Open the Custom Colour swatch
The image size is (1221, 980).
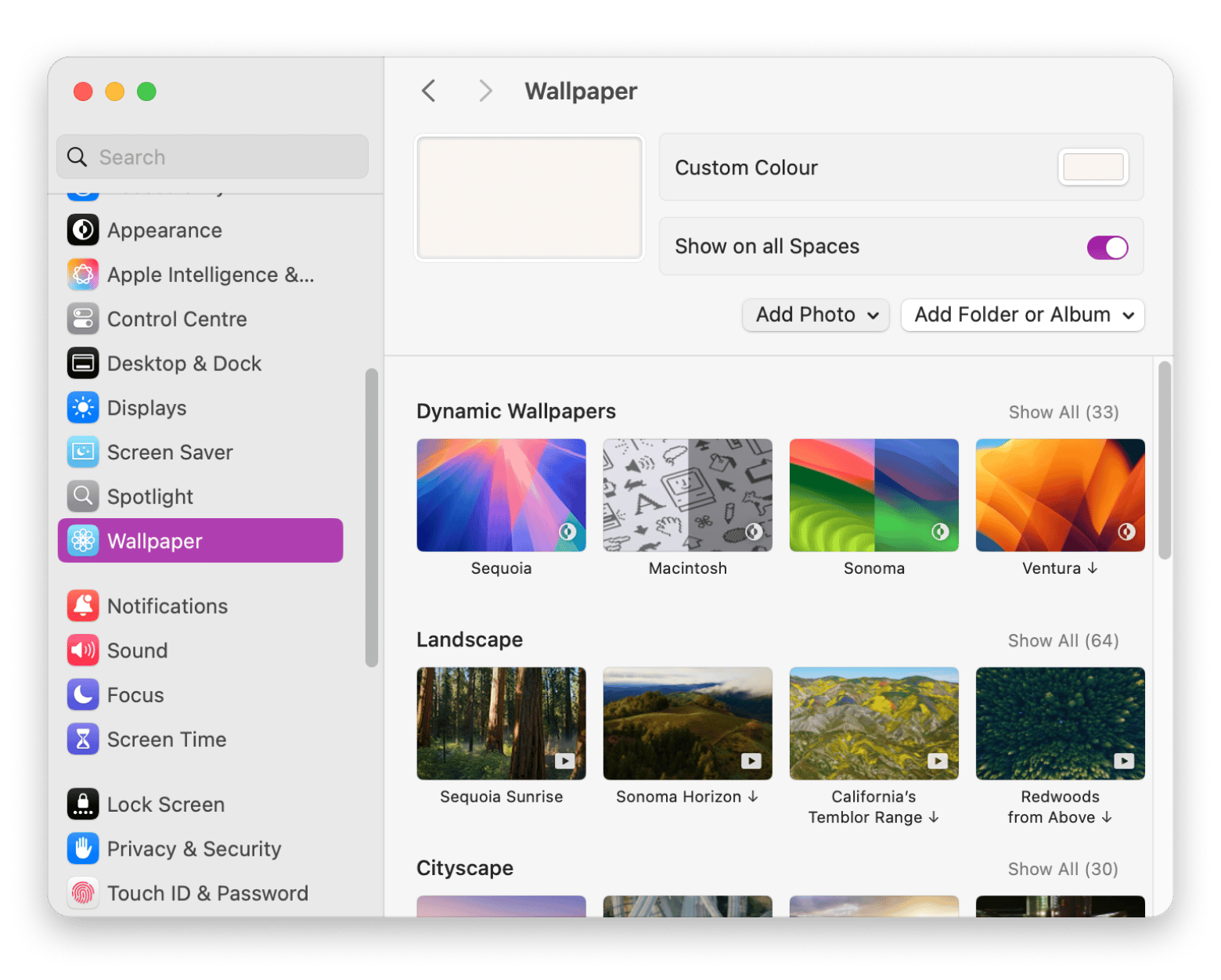tap(1093, 168)
